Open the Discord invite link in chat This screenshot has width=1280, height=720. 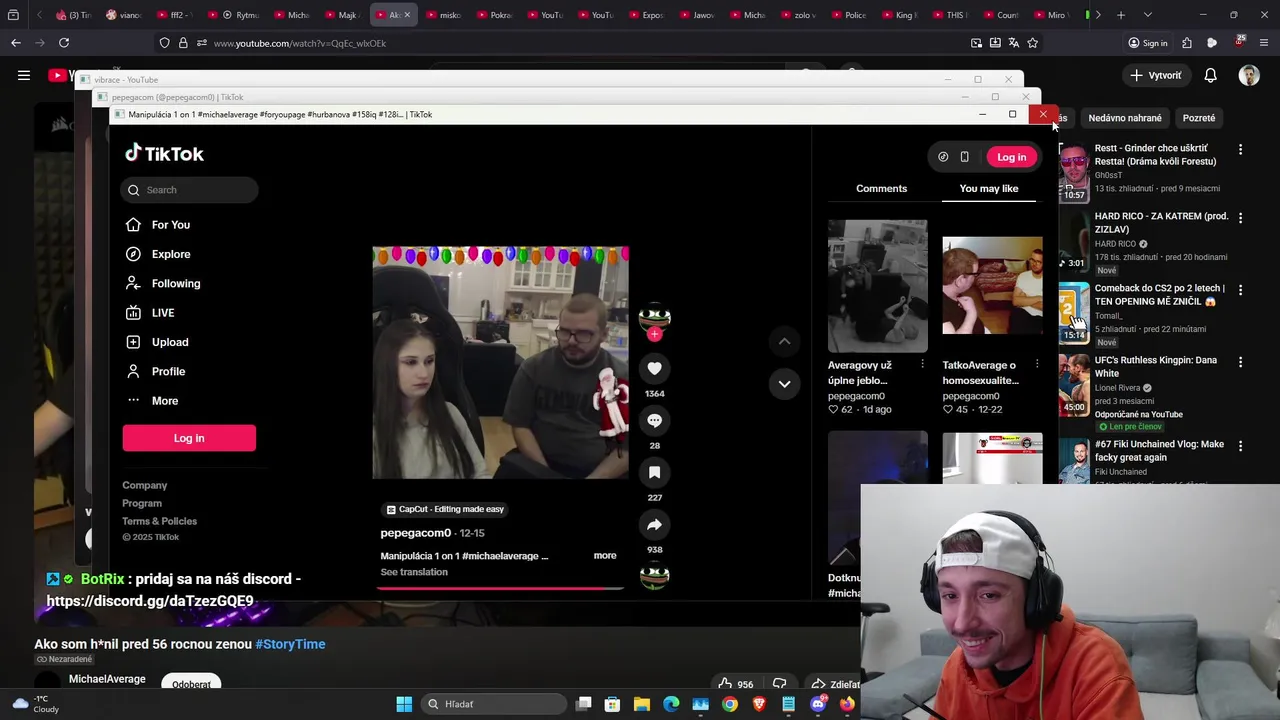tap(150, 601)
